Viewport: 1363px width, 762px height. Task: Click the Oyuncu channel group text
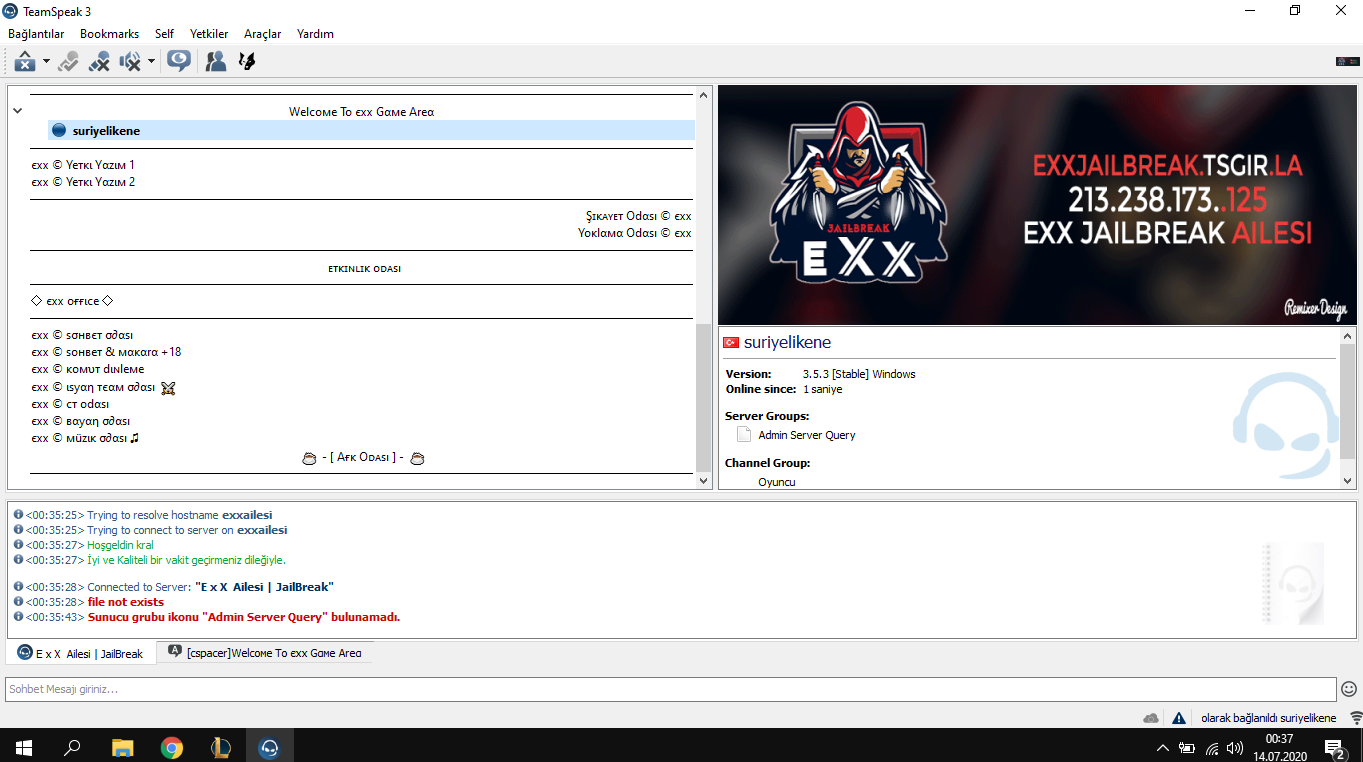(777, 482)
